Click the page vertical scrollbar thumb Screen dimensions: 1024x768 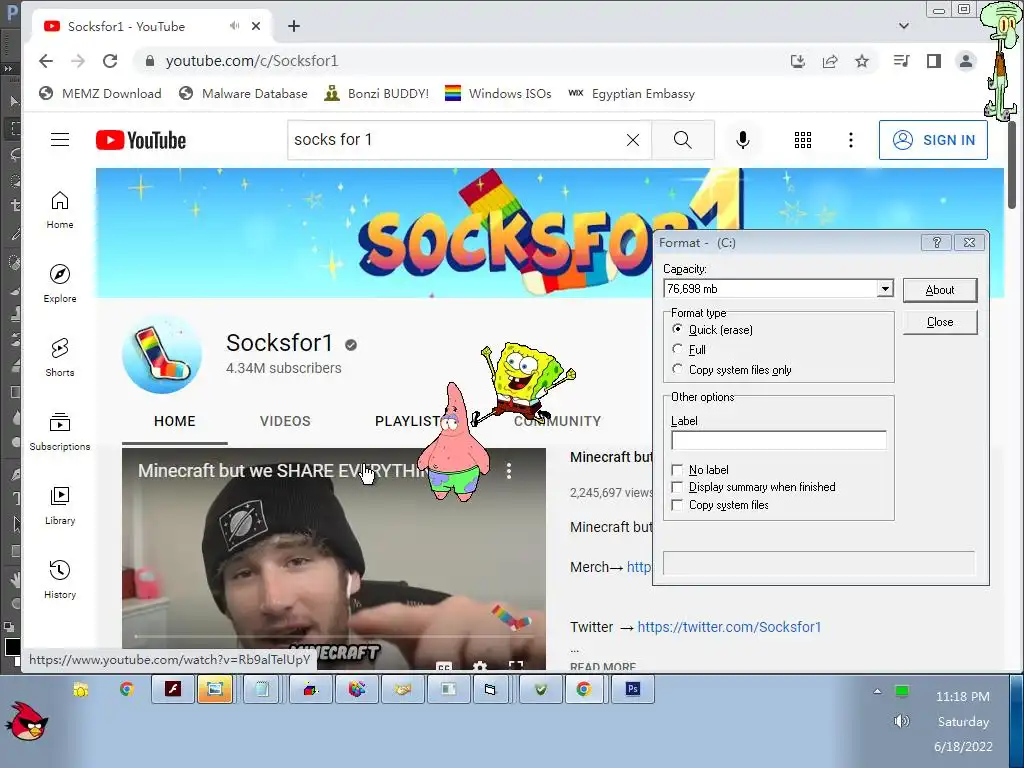click(1012, 163)
